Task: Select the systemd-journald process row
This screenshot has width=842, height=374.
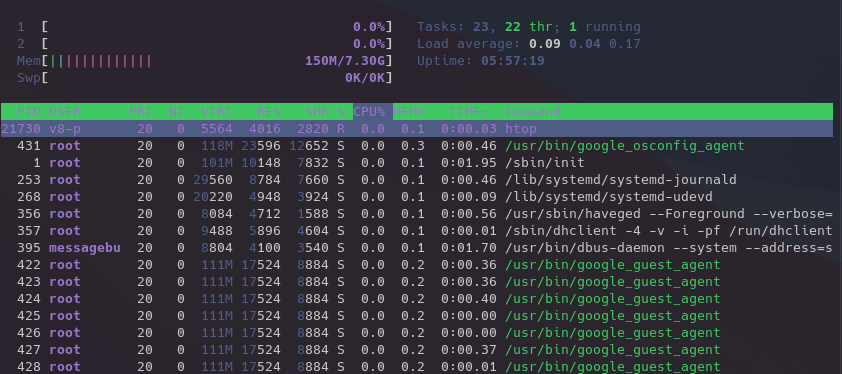Action: (417, 179)
